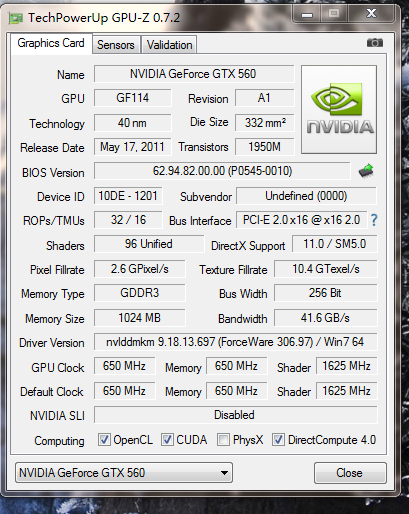The image size is (409, 514).
Task: Click the GPU Clock row Shader 1625 MHz field
Action: tap(347, 366)
